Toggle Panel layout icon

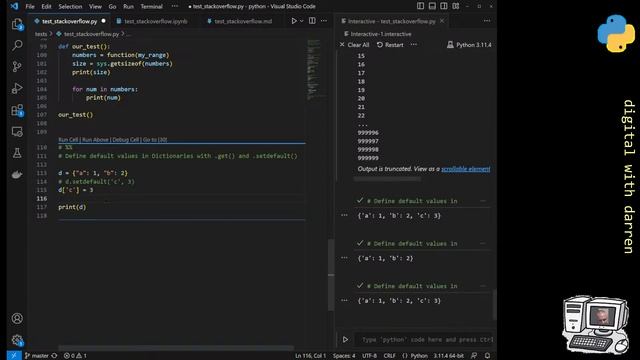[x=432, y=6]
